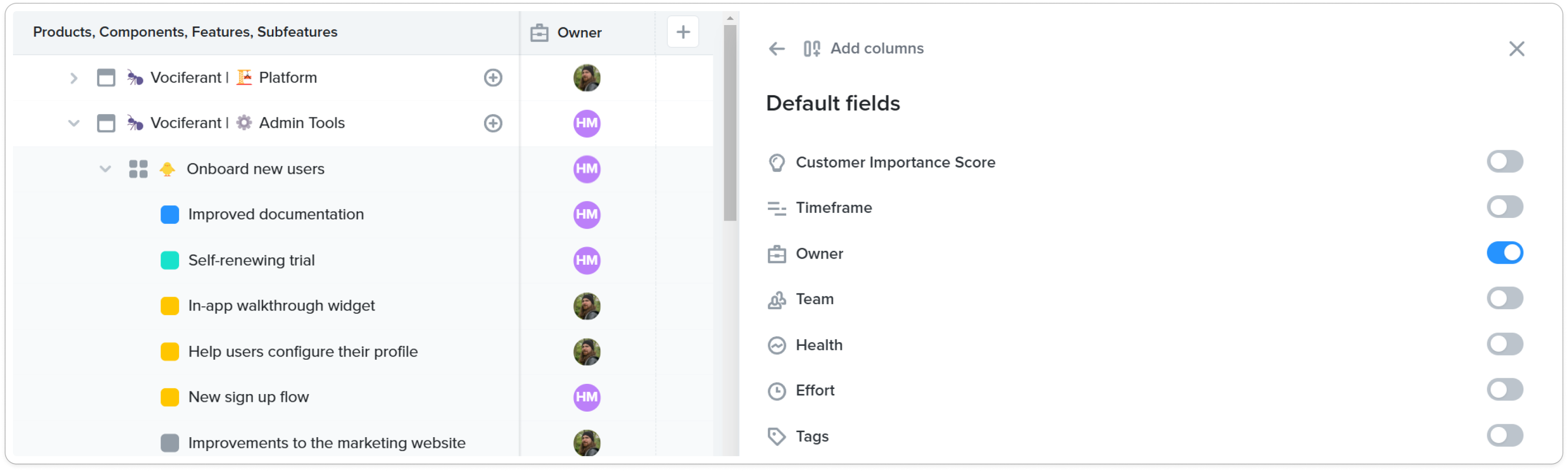Click the Products, Components, Features, Subfeatures header
Viewport: 1568px width, 471px height.
[x=185, y=32]
